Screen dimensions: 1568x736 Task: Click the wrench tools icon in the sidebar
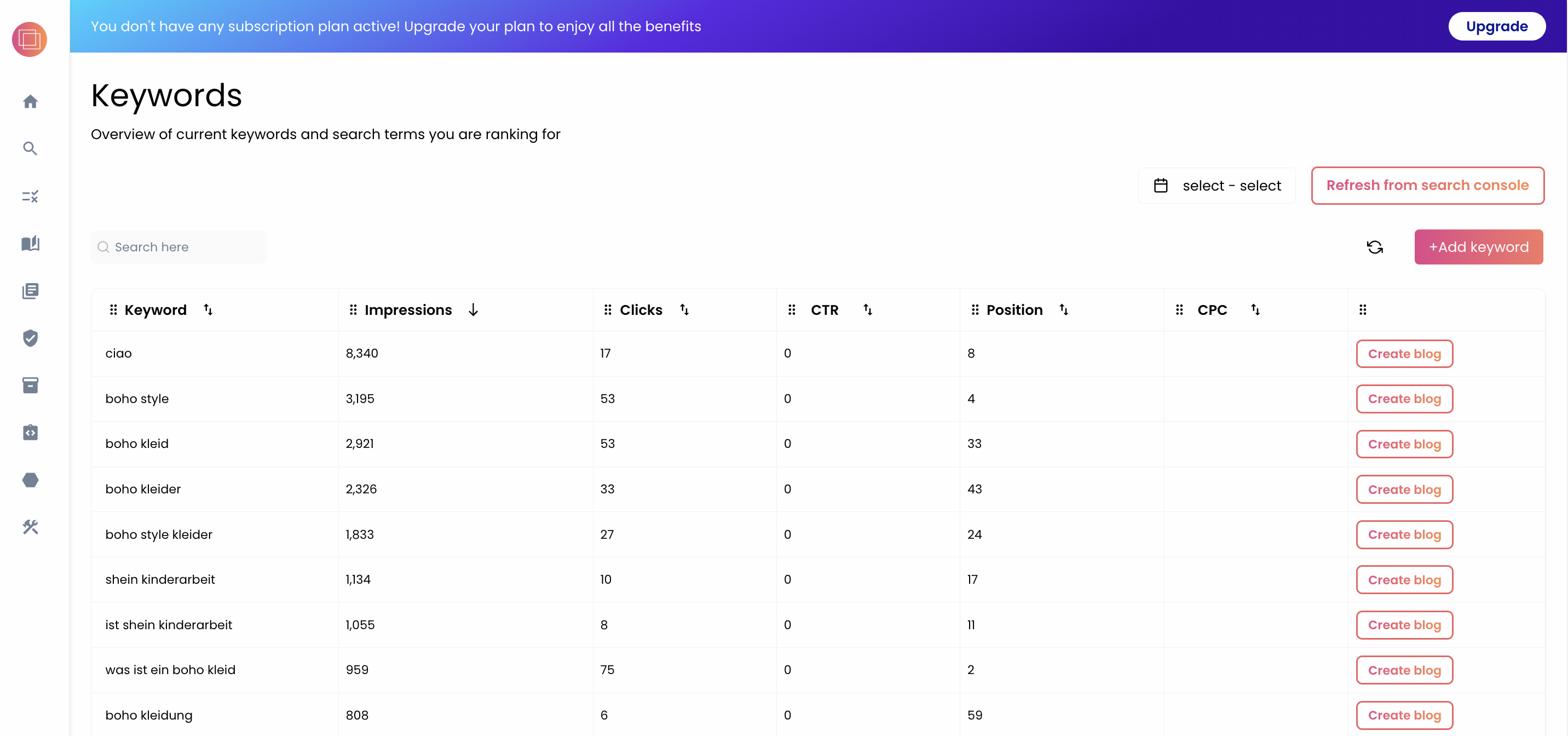[x=30, y=527]
